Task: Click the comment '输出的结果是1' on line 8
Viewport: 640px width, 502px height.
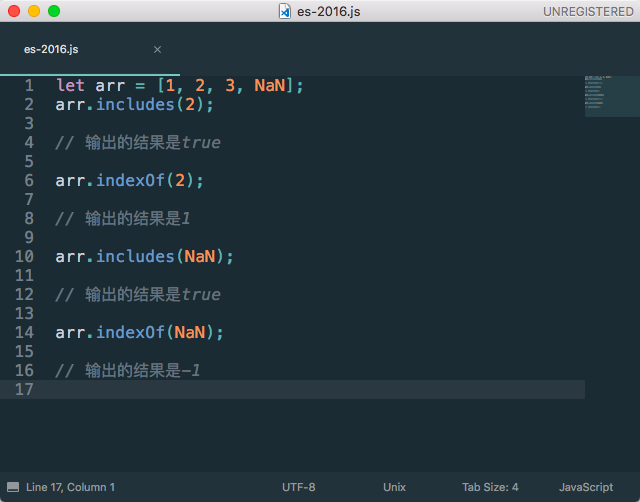Action: pos(138,219)
